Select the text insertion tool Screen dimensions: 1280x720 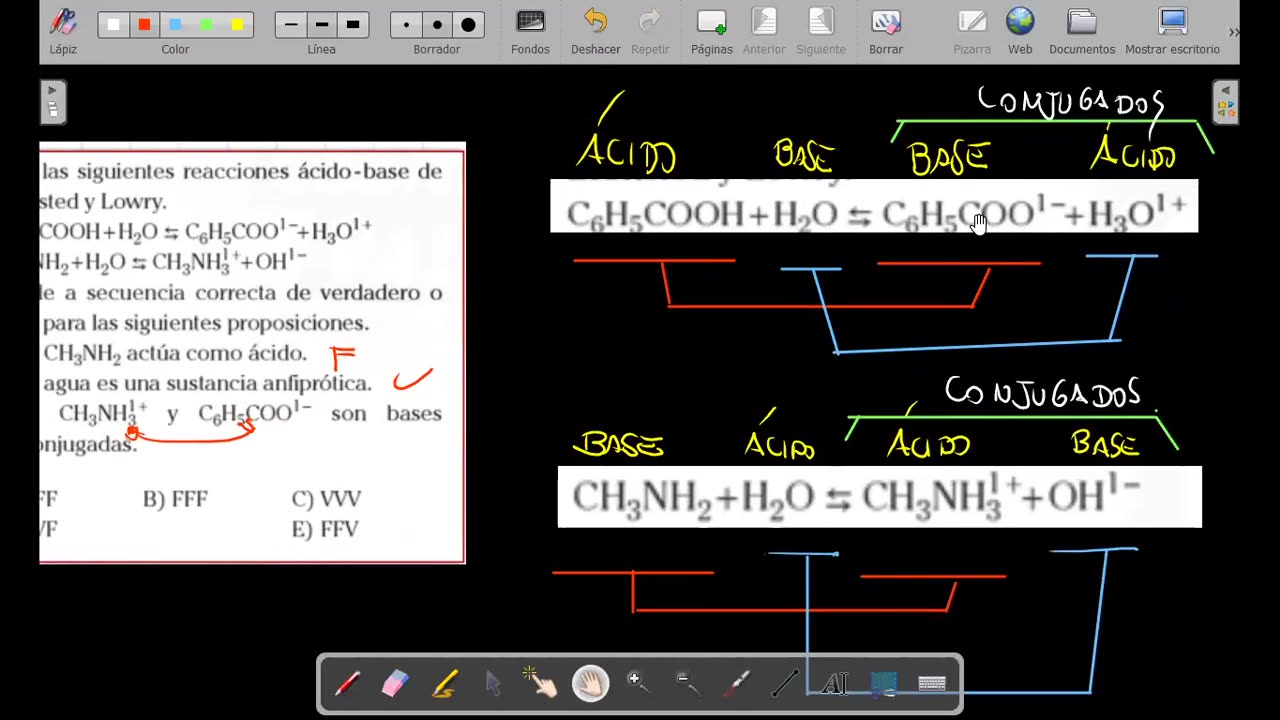click(834, 684)
